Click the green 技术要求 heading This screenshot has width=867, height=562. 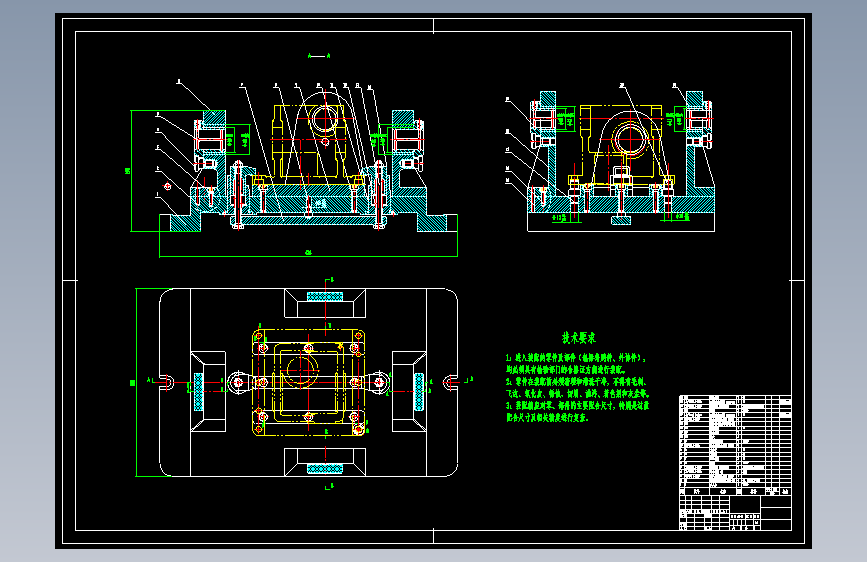pyautogui.click(x=578, y=337)
